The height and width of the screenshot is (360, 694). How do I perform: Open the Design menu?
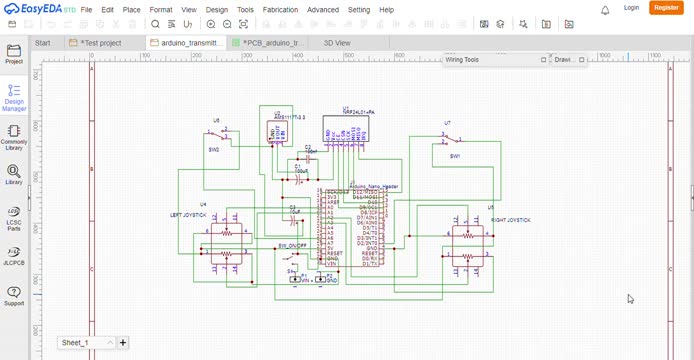217,10
